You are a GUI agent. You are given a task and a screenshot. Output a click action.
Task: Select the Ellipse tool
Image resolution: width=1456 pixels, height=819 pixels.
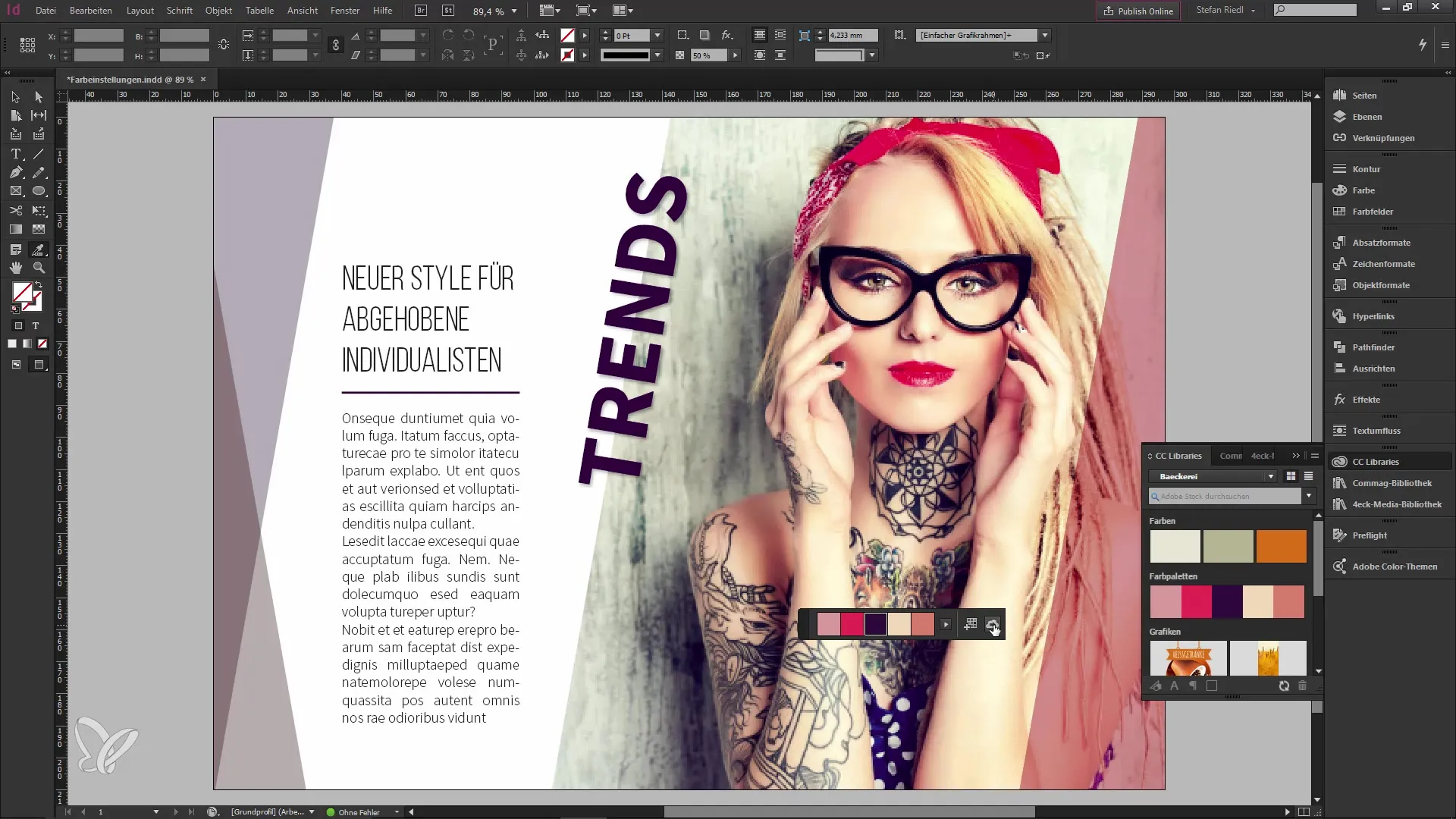pos(39,191)
